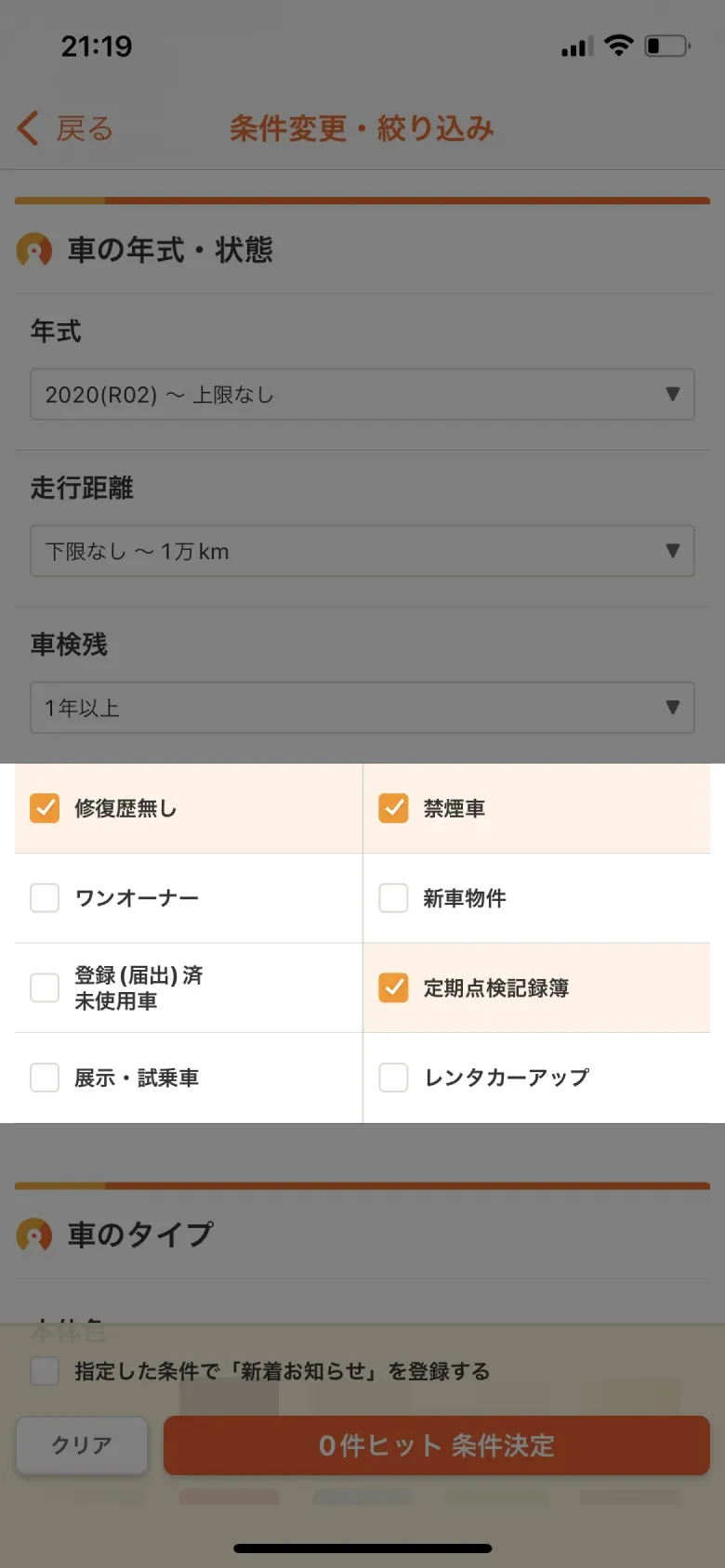
Task: Uncheck 禁煙車 filter
Action: coord(393,808)
